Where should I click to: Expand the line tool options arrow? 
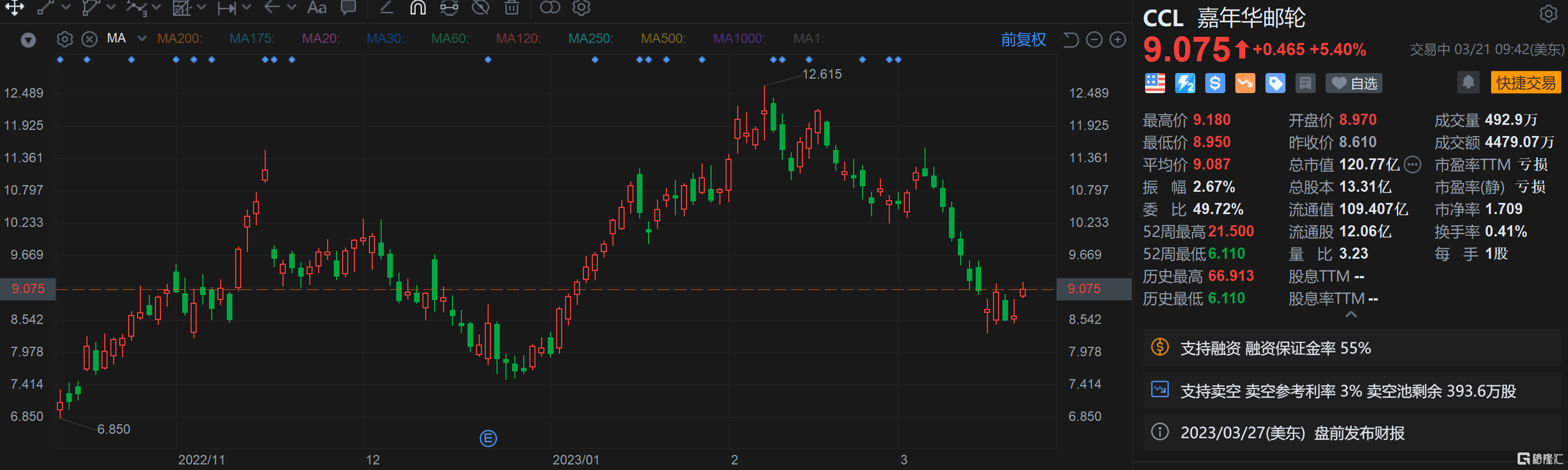click(66, 7)
